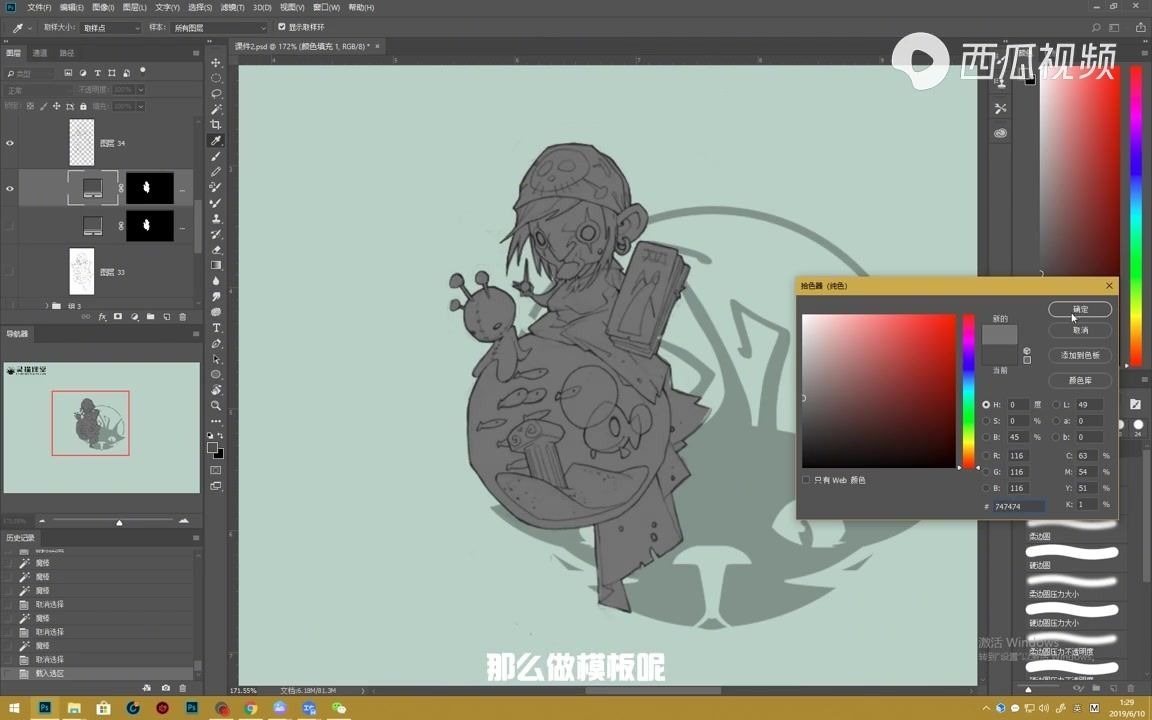Enable the 只有 Web 颜色 checkbox

[806, 480]
